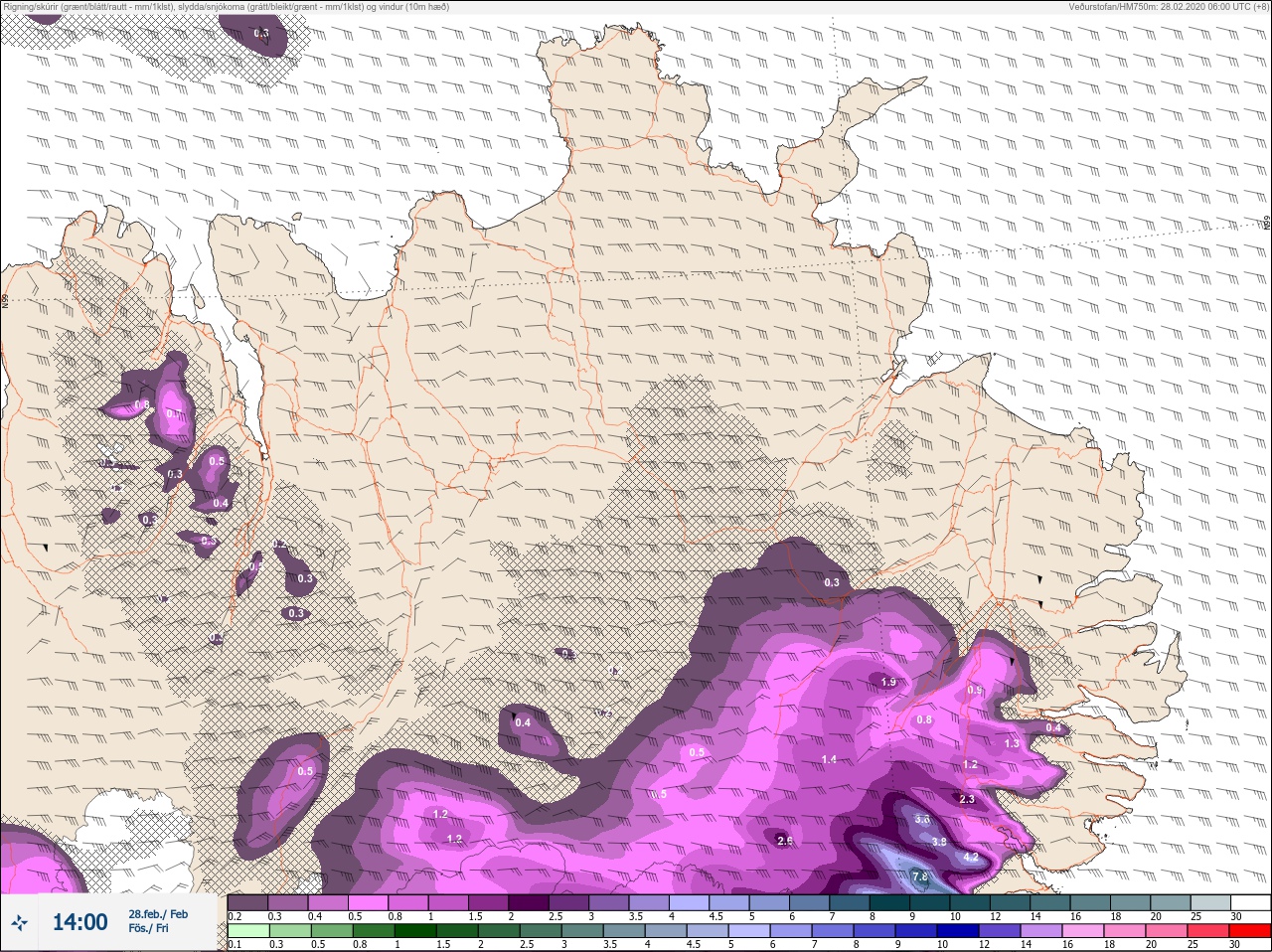Click the 1.9 precipitation value on the map
This screenshot has width=1272, height=952.
tap(888, 682)
